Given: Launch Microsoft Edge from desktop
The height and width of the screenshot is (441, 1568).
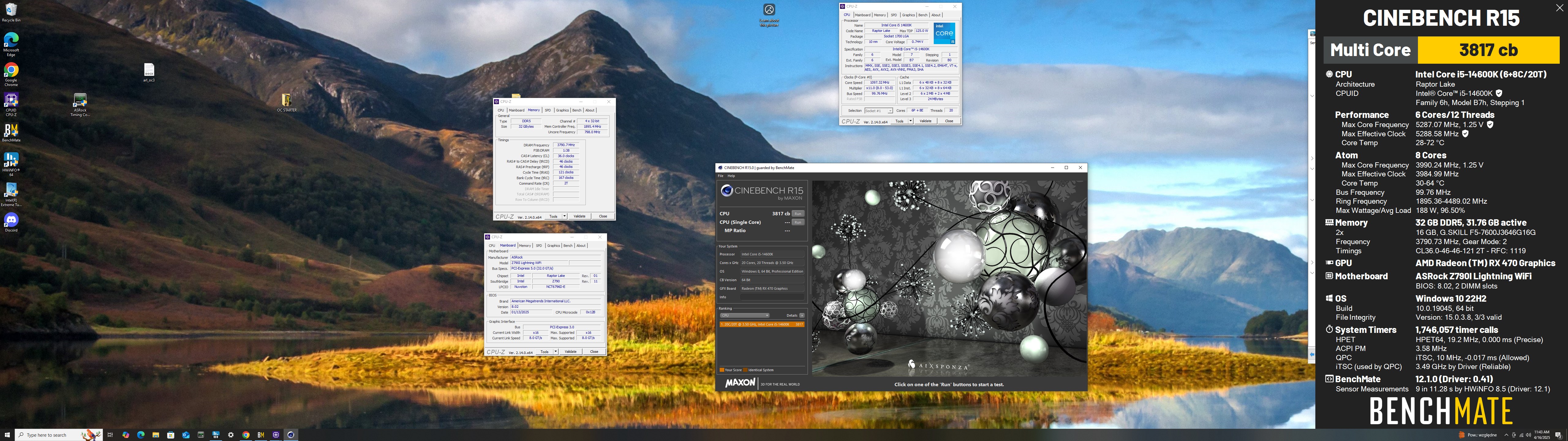Looking at the screenshot, I should click(11, 44).
